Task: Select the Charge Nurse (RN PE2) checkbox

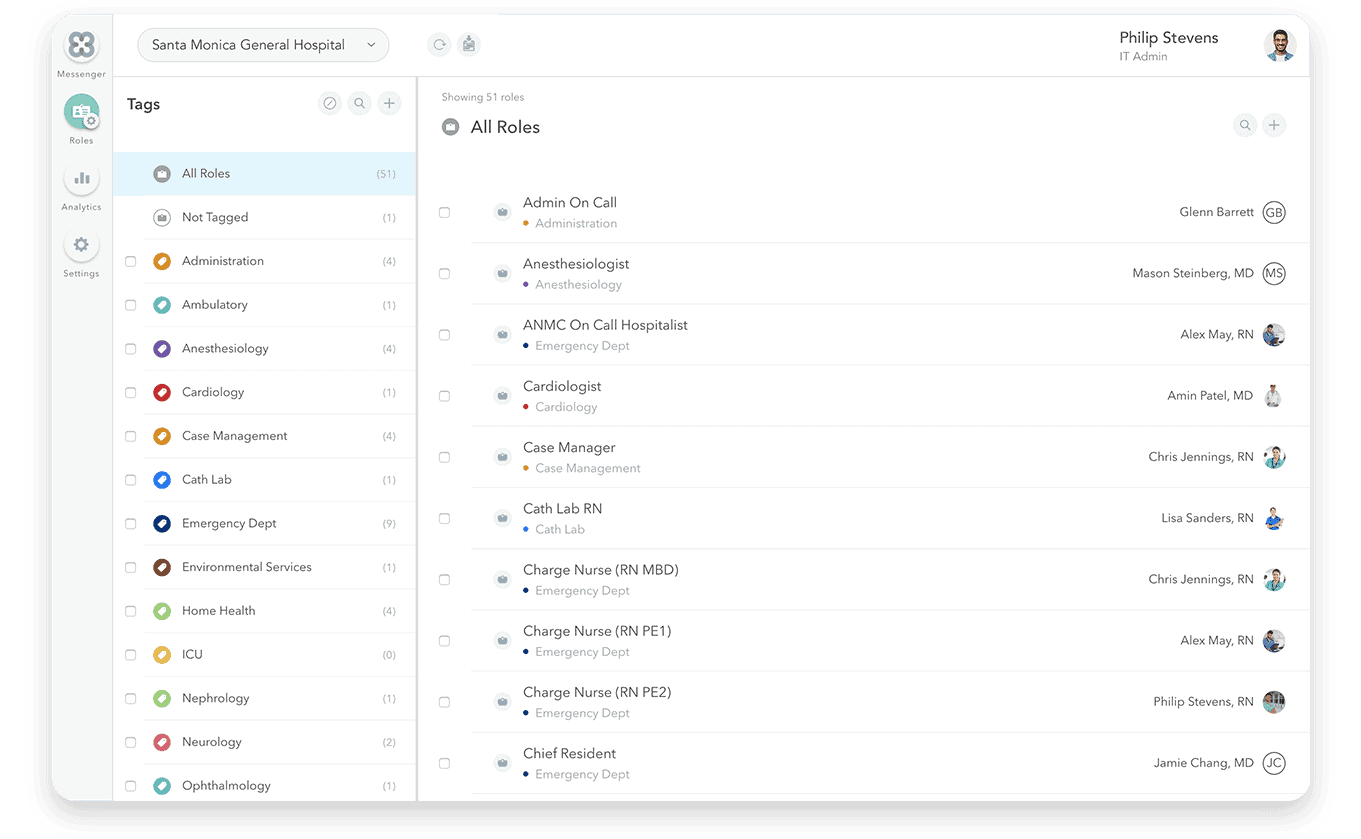Action: [x=445, y=702]
